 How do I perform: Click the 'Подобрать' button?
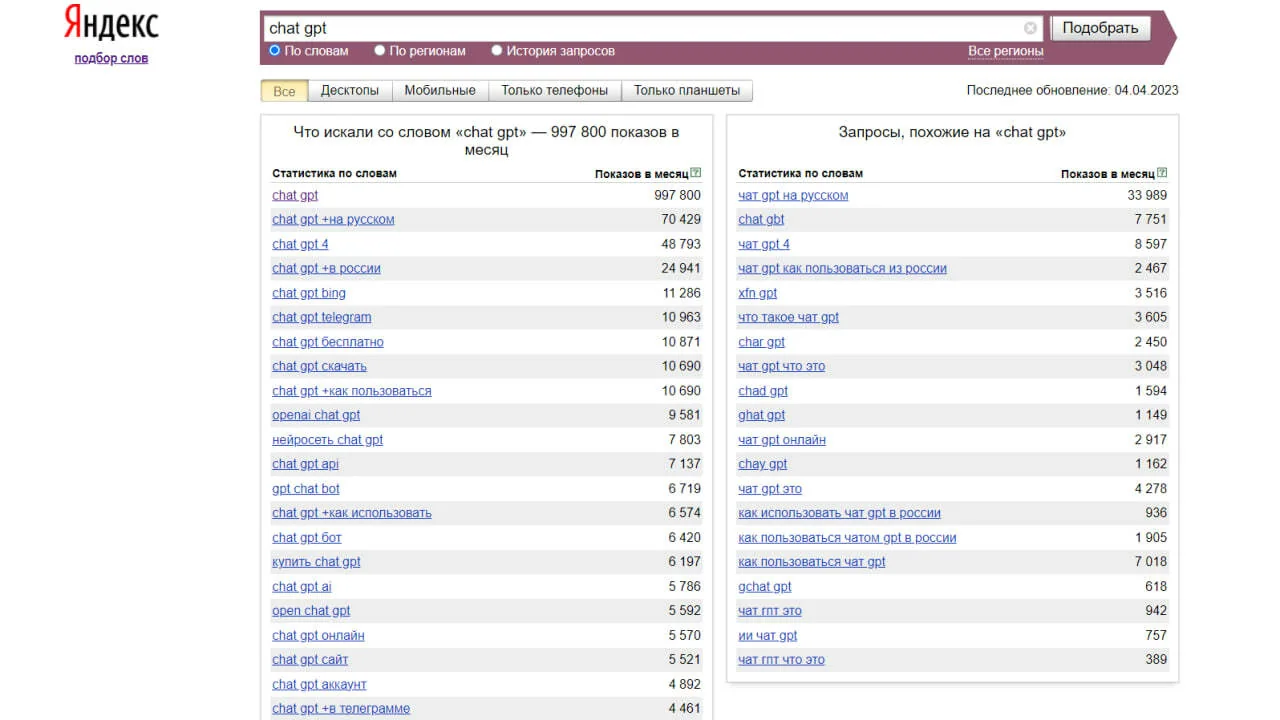[1100, 28]
